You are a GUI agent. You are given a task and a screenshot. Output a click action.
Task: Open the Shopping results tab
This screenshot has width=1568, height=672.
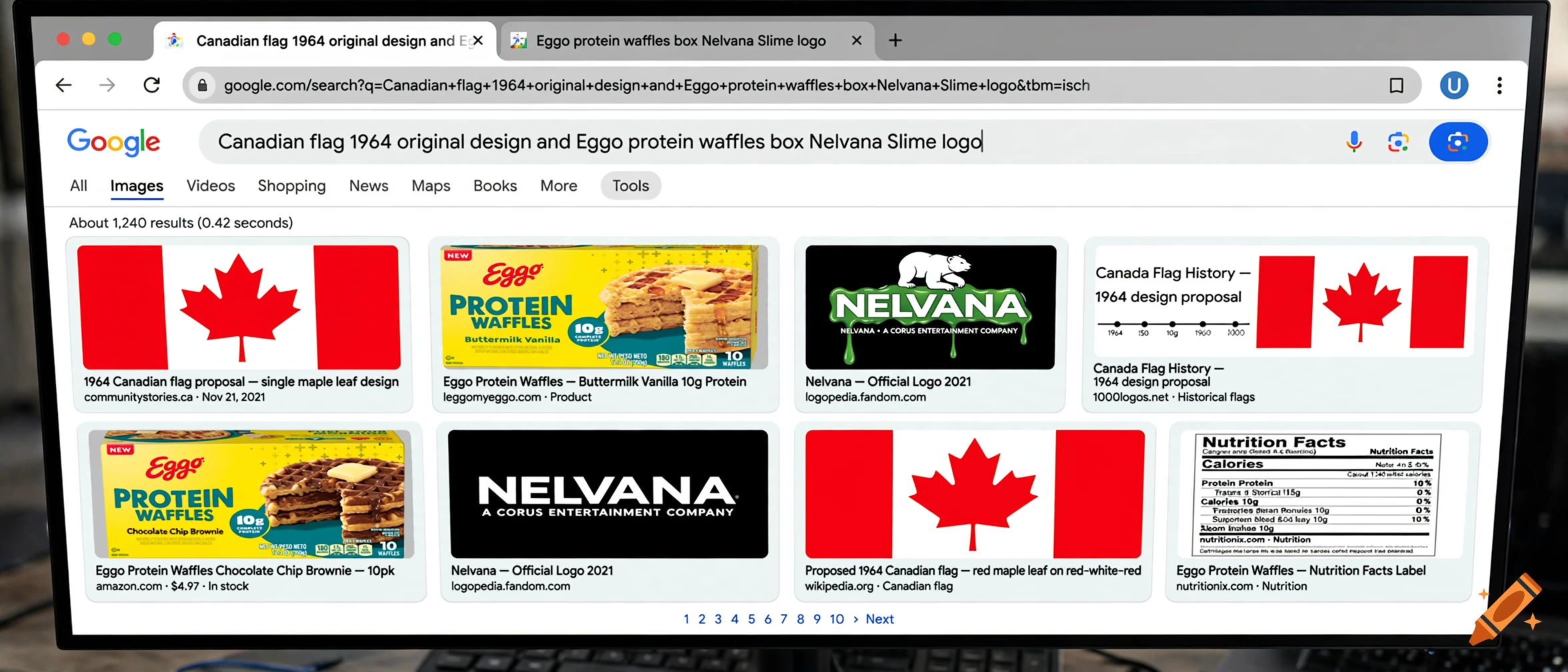pos(292,186)
